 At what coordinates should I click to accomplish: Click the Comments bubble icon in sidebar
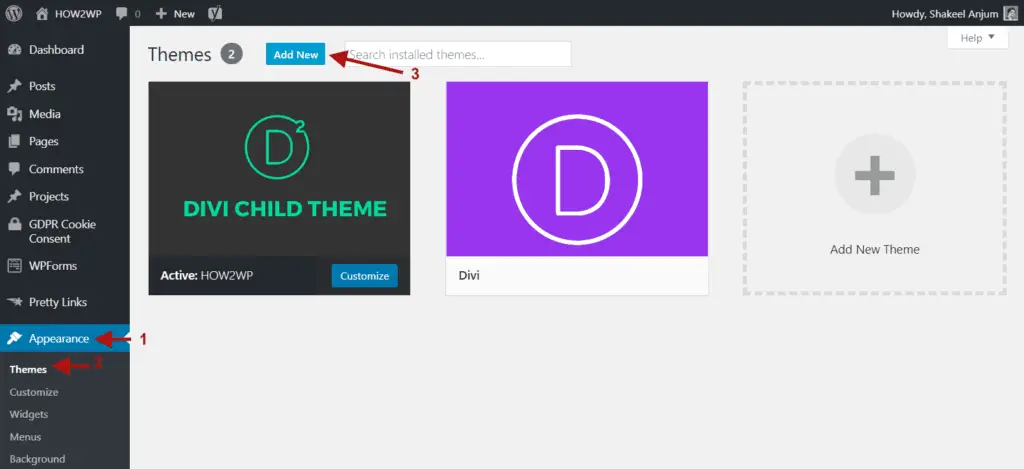point(14,169)
